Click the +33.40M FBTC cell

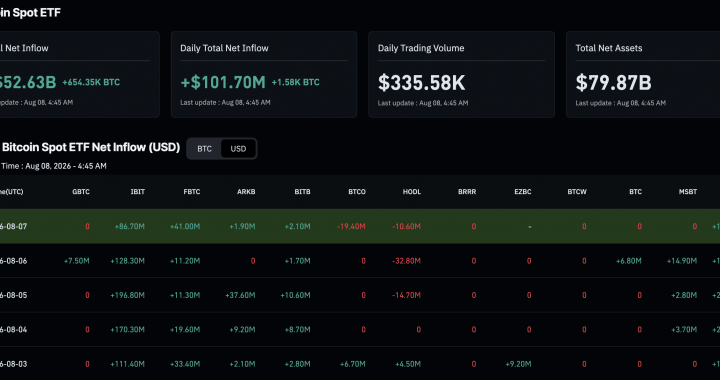(x=185, y=364)
